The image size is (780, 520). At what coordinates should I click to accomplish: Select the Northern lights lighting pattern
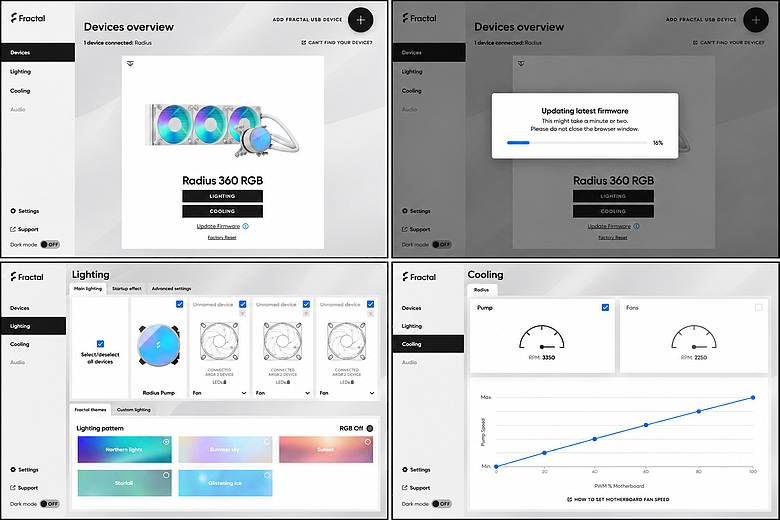(x=124, y=449)
